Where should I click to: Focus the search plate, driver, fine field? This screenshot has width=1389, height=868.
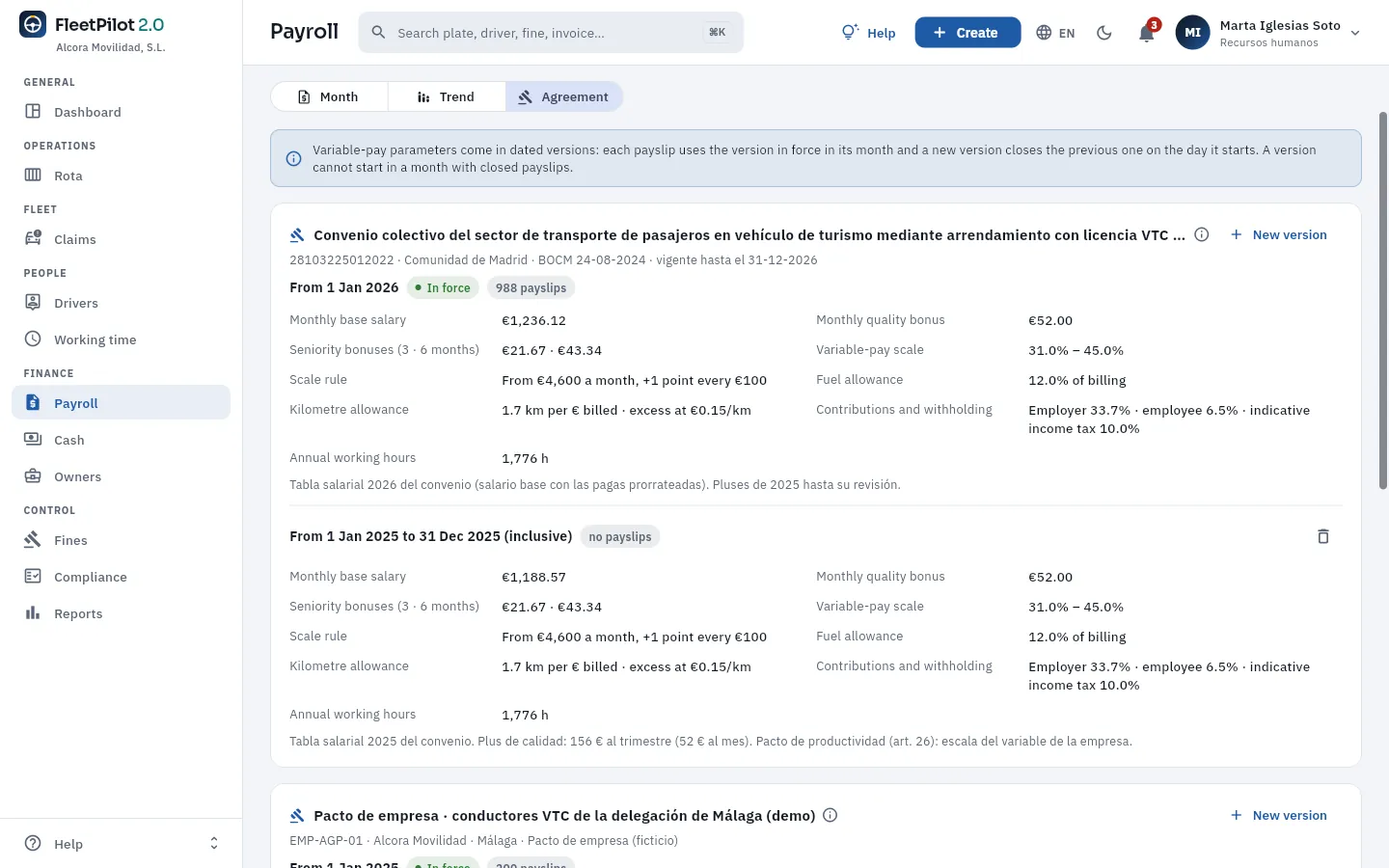tap(551, 33)
